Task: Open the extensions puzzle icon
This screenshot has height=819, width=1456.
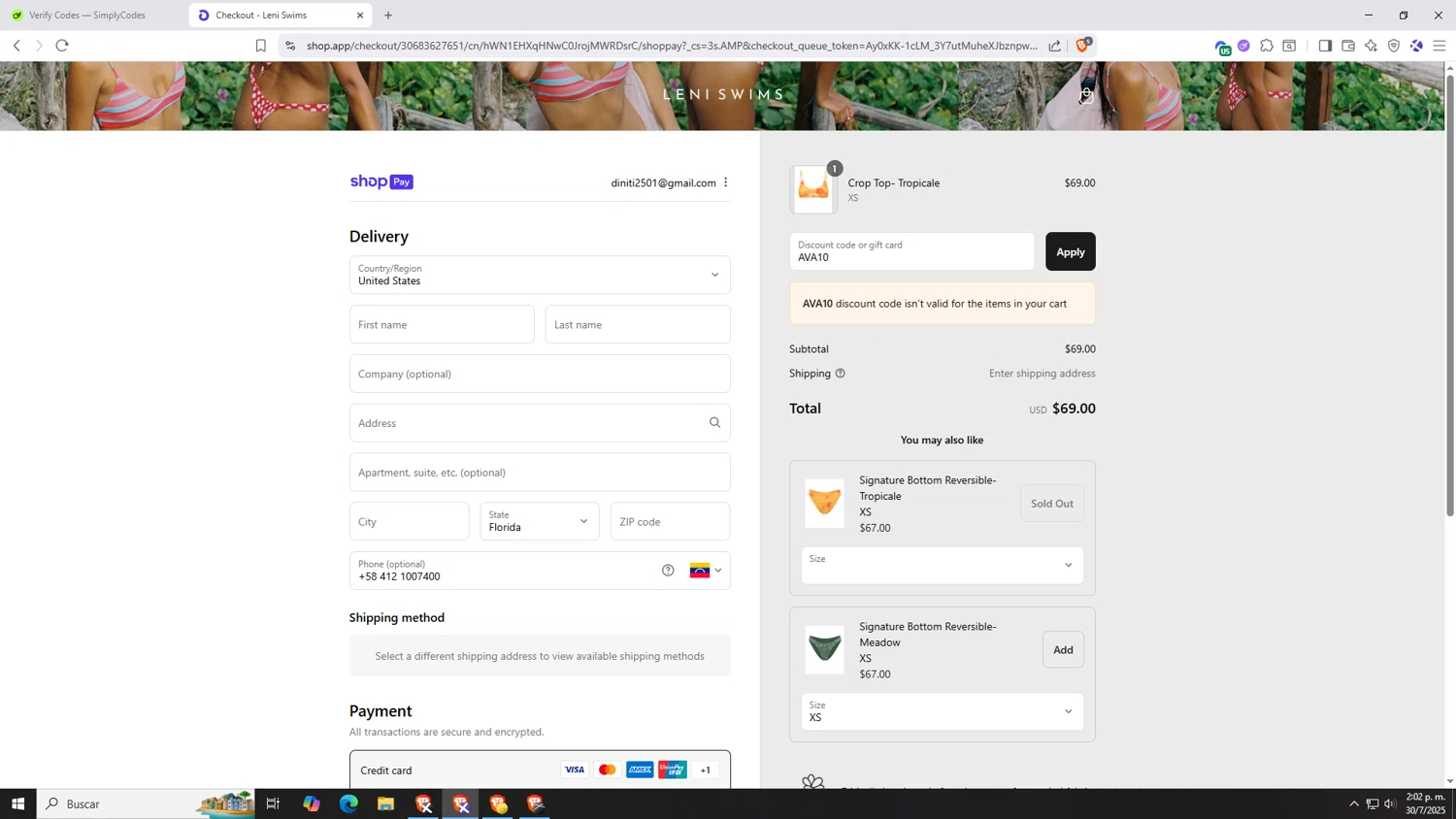Action: 1267,46
